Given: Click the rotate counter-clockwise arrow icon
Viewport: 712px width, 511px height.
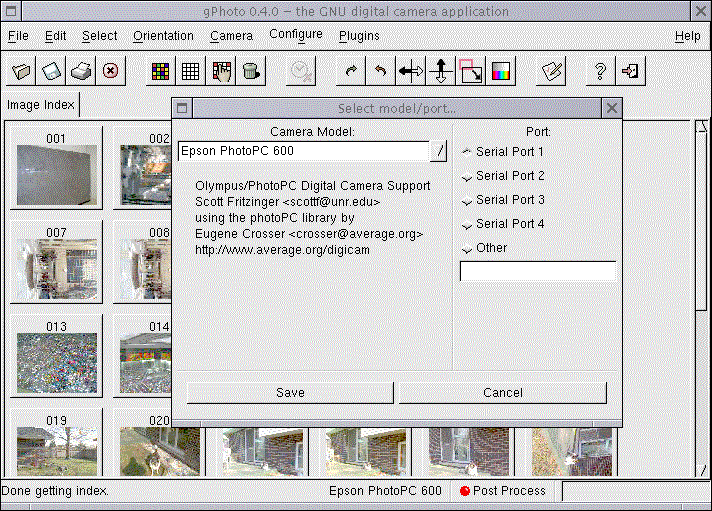Looking at the screenshot, I should click(x=381, y=71).
